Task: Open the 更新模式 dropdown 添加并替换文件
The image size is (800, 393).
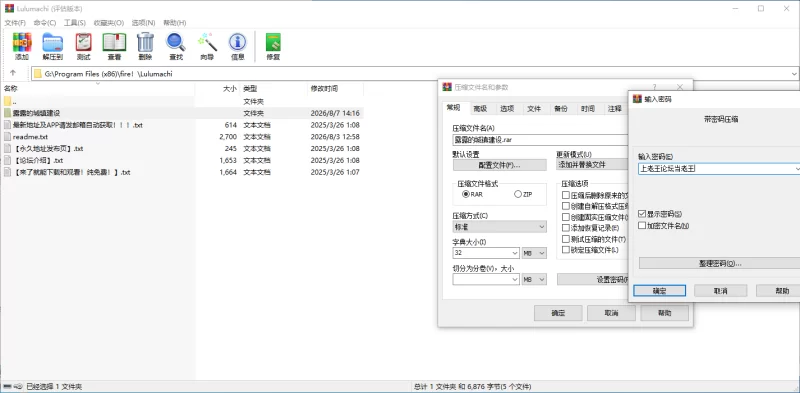Action: (592, 164)
